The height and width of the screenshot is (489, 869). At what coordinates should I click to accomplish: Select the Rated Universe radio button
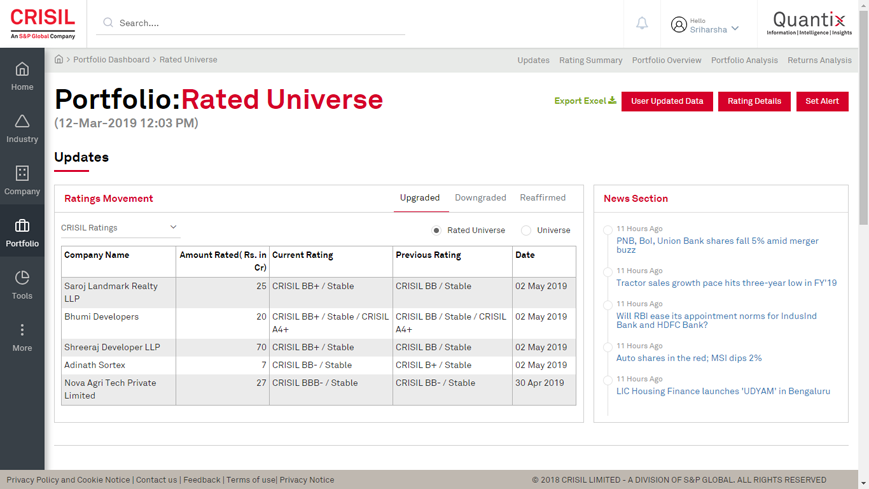click(x=436, y=230)
